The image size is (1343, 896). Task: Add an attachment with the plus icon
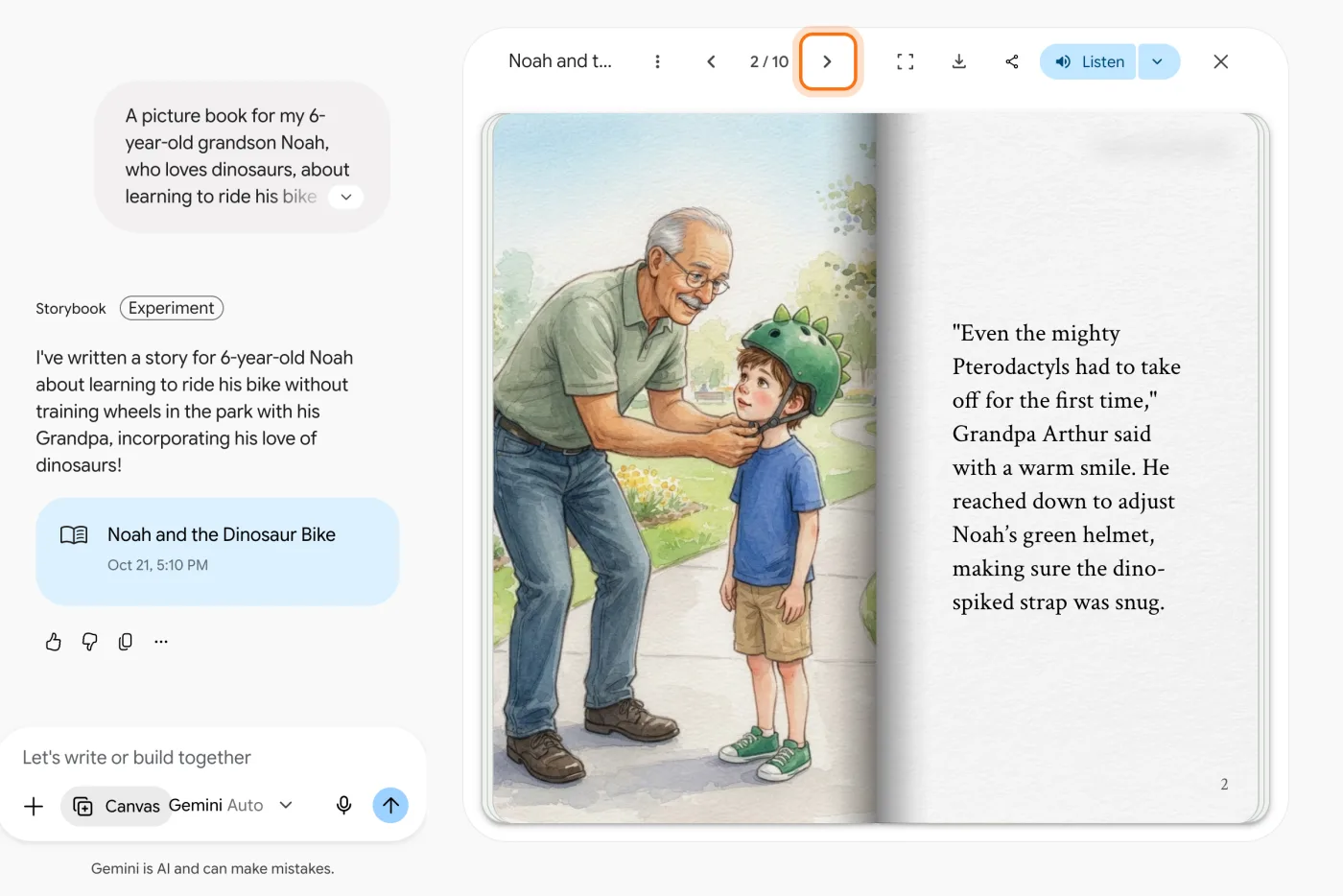(x=34, y=806)
